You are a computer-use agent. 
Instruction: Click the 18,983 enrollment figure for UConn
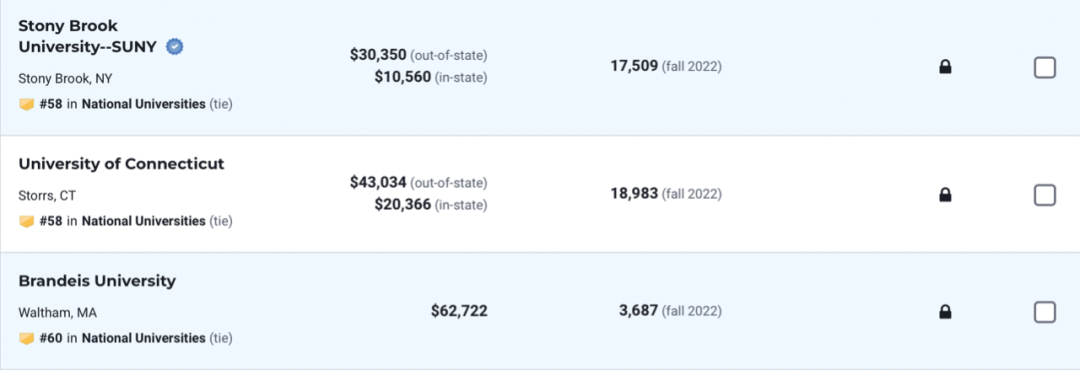coord(634,194)
